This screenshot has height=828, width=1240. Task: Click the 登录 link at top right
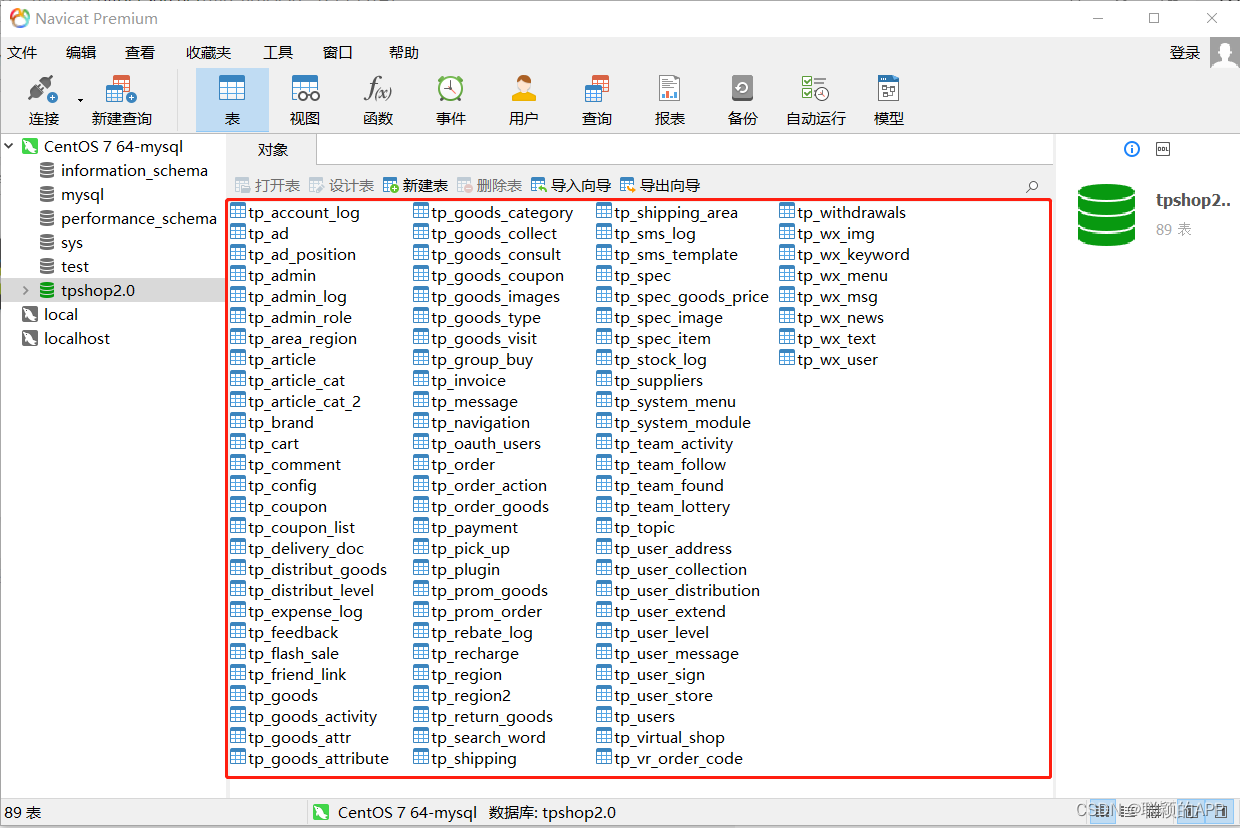1184,52
